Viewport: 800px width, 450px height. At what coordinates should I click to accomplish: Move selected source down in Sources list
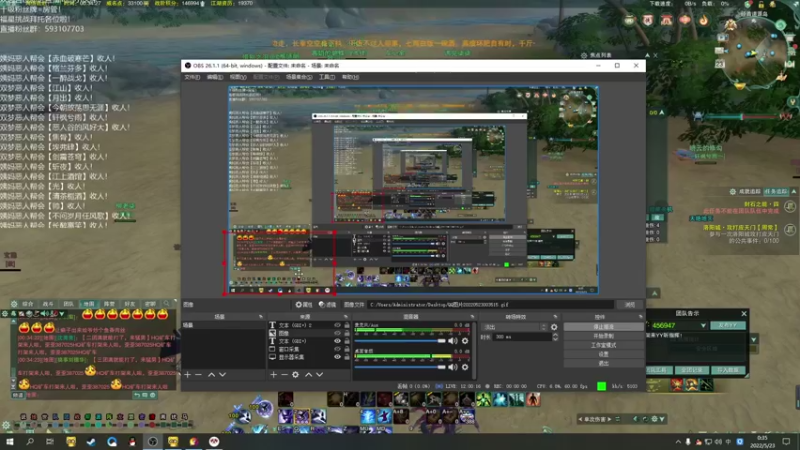[319, 374]
